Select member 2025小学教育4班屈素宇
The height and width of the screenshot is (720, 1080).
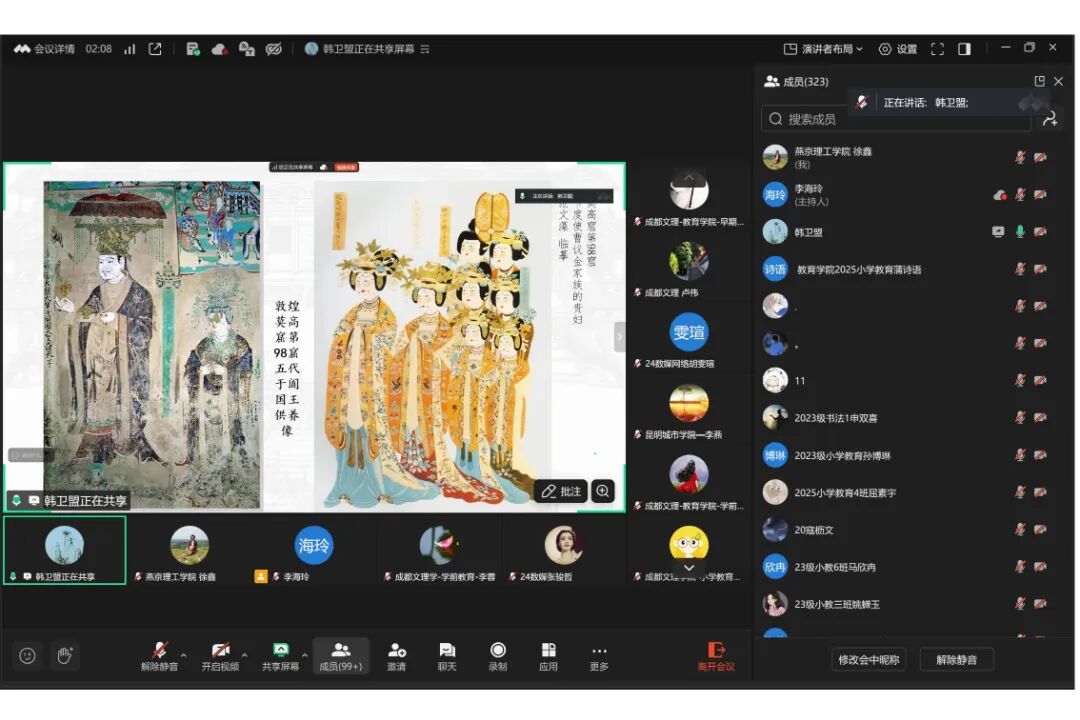906,493
